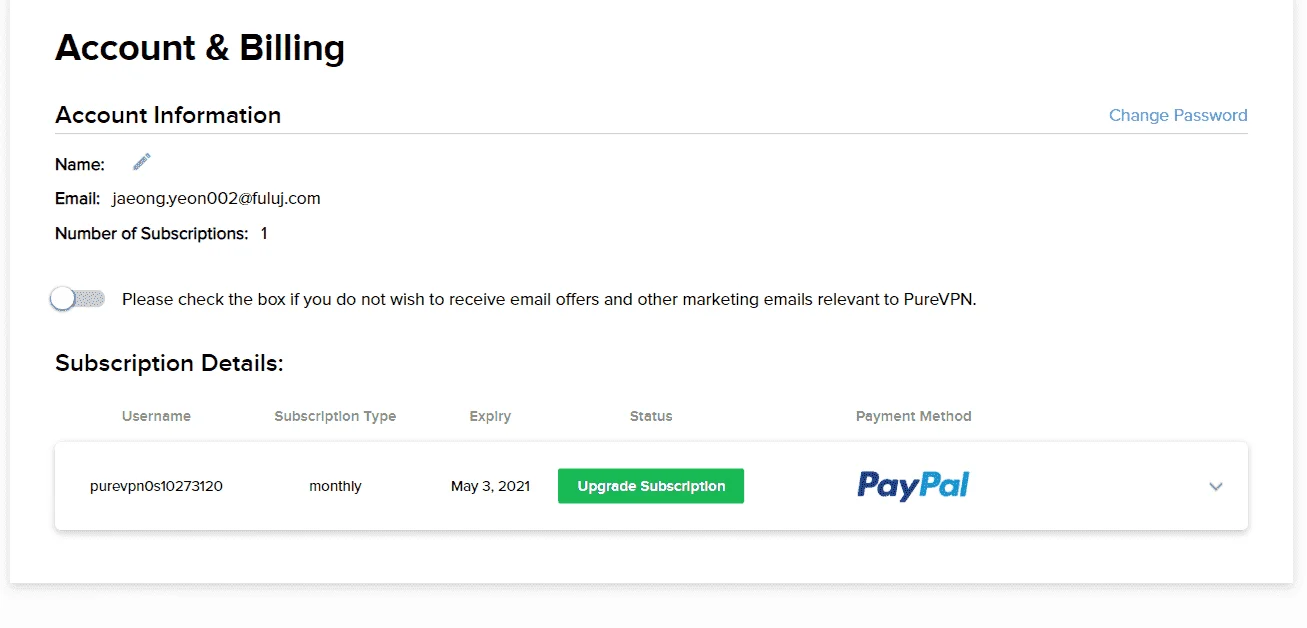The image size is (1307, 628).
Task: Click the Subscription Details heading
Action: click(169, 363)
